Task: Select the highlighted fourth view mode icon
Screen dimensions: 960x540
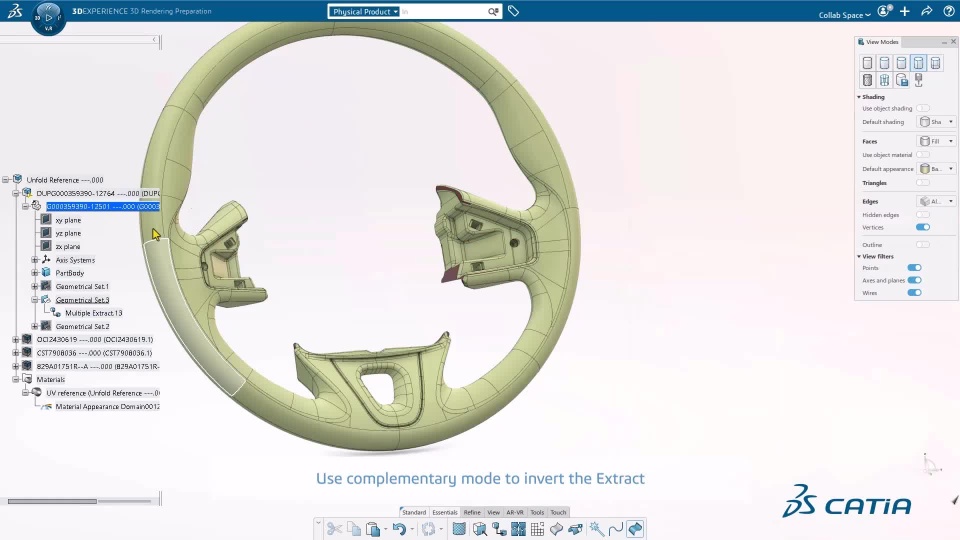Action: 918,62
